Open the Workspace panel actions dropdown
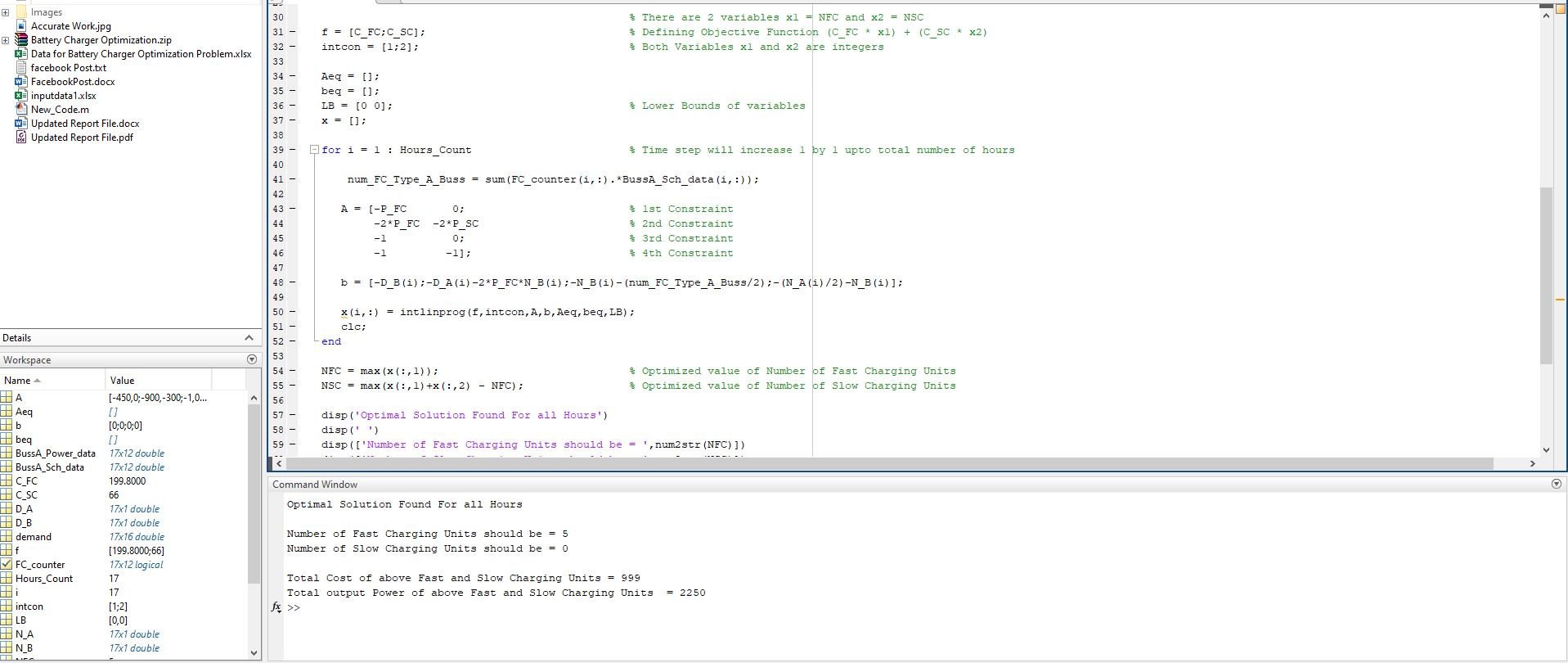This screenshot has height=663, width=1568. 251,359
